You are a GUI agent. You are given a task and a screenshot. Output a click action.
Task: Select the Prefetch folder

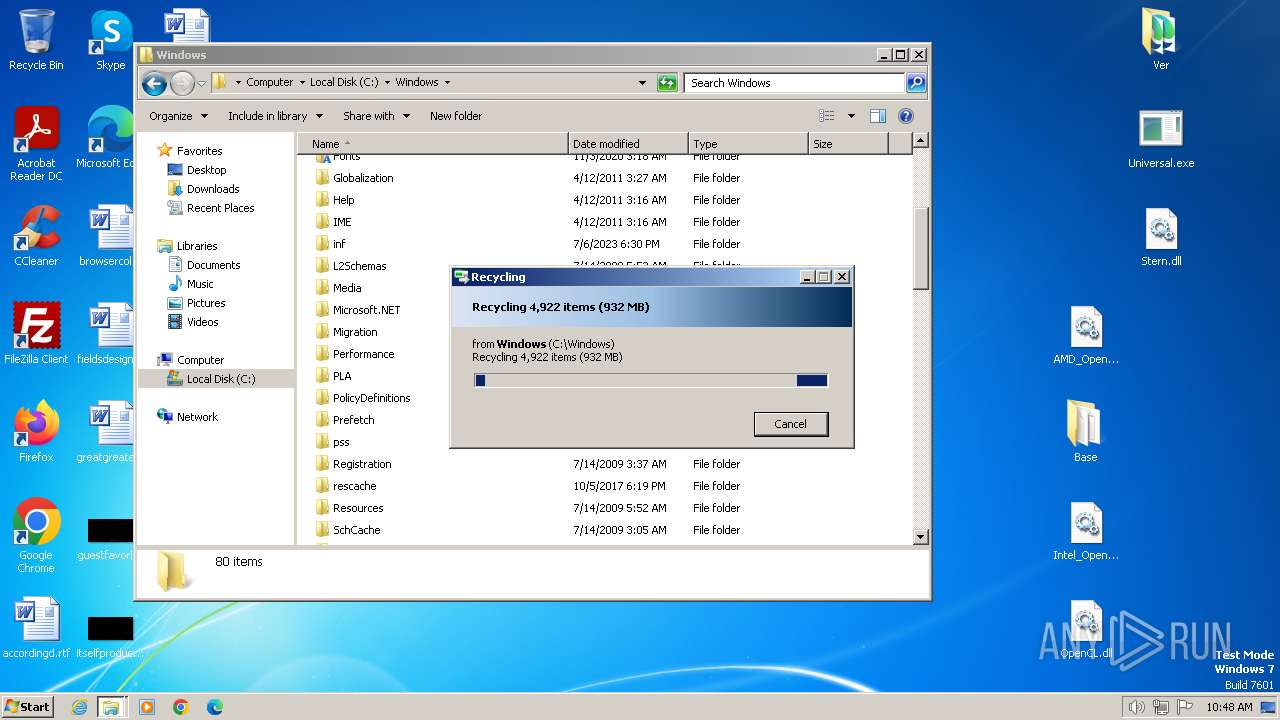click(353, 420)
